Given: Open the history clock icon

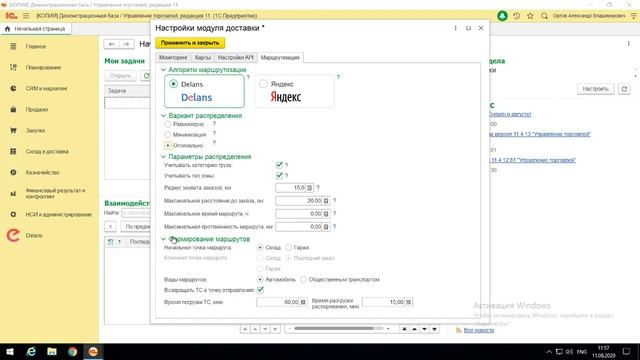Looking at the screenshot, I should pos(516,16).
